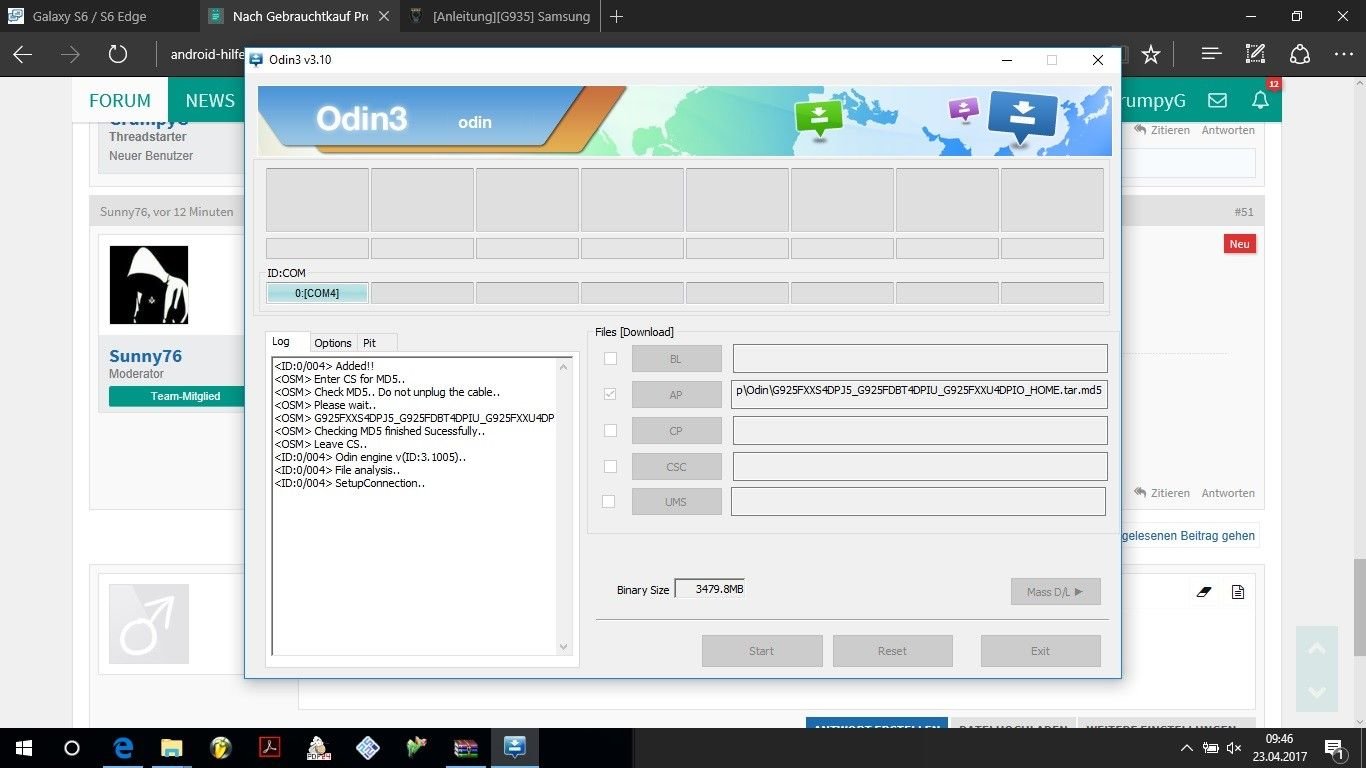This screenshot has width=1366, height=768.
Task: Open Action Center notification icon
Action: (x=1334, y=748)
